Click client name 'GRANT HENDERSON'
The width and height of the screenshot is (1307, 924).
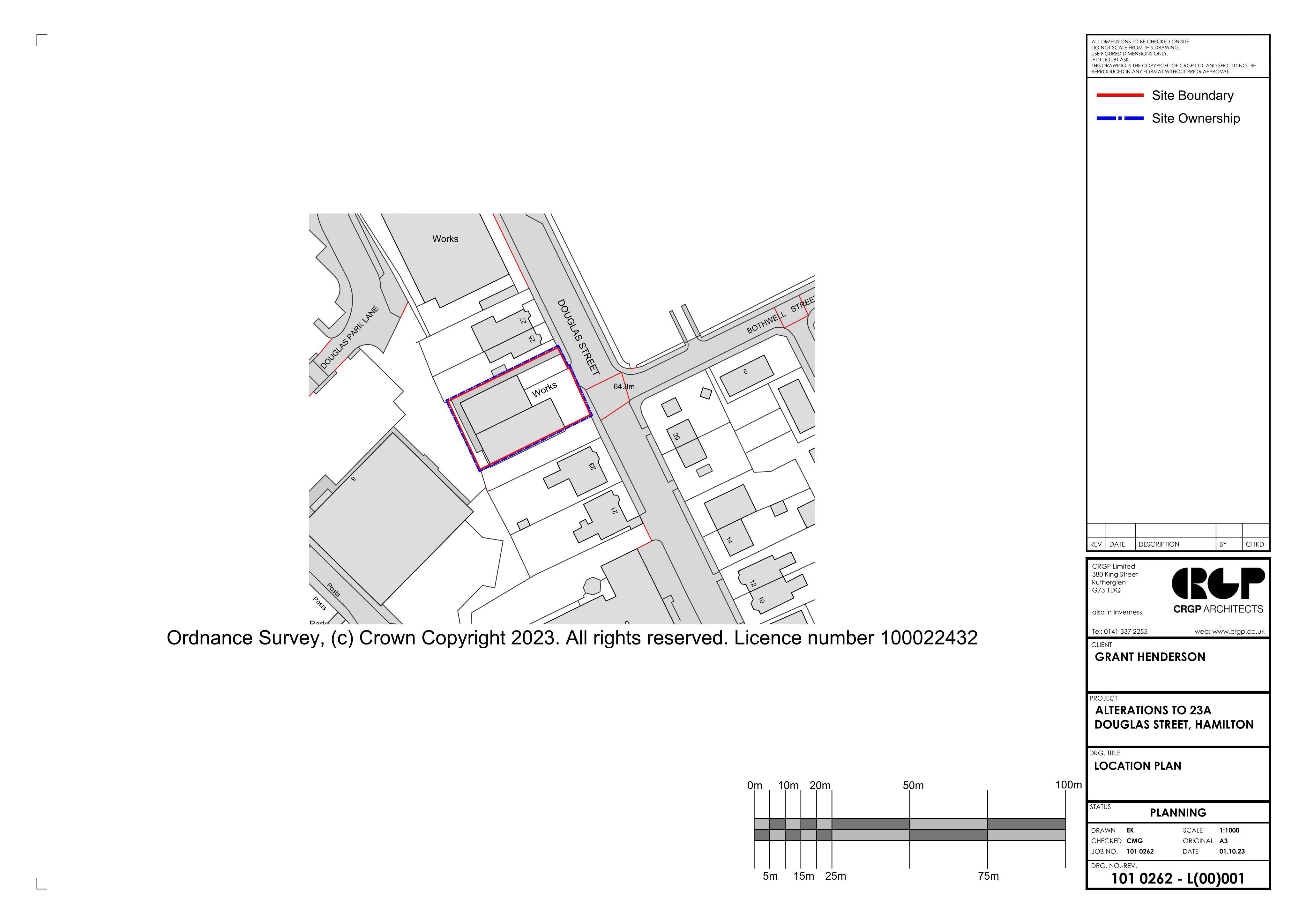pyautogui.click(x=1150, y=657)
